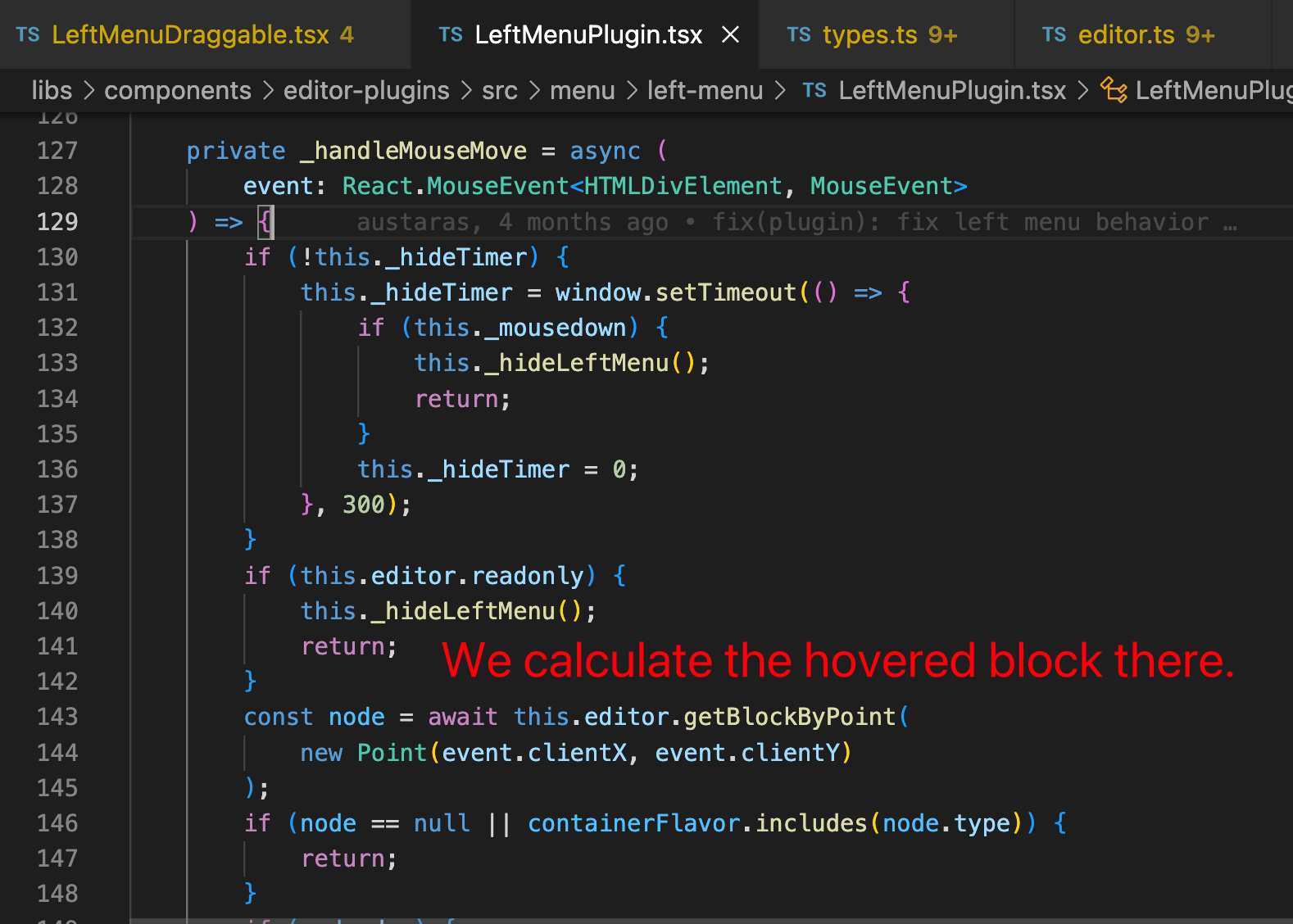Click the chevron after 'left-menu' in breadcrumb
This screenshot has height=924, width=1293.
(x=780, y=90)
